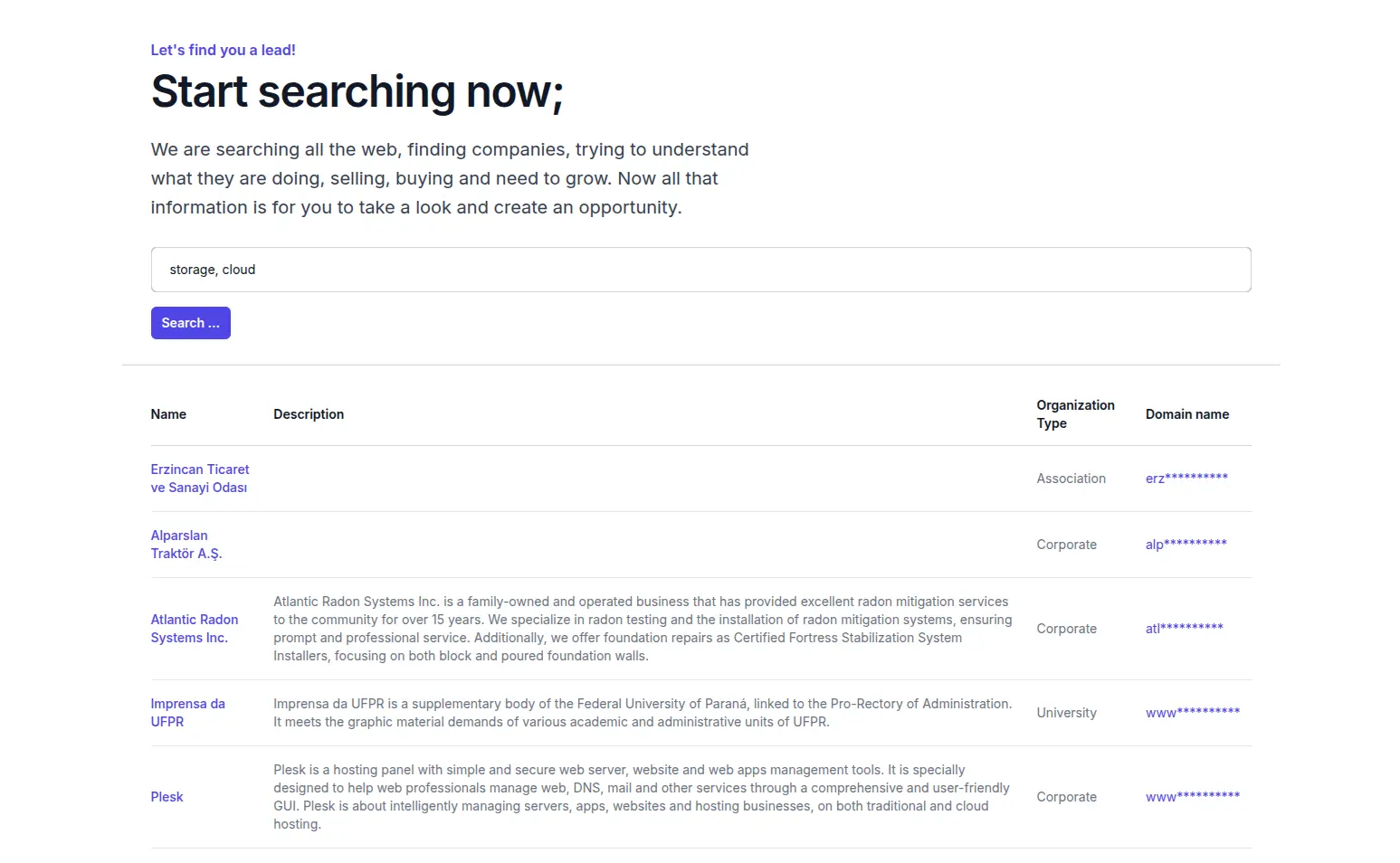Click the Description column header
The image size is (1400, 863).
309,414
